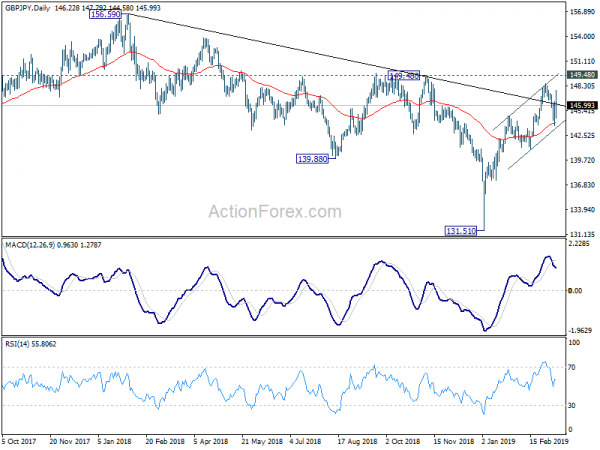Click the 156.890 price axis value

[x=582, y=12]
